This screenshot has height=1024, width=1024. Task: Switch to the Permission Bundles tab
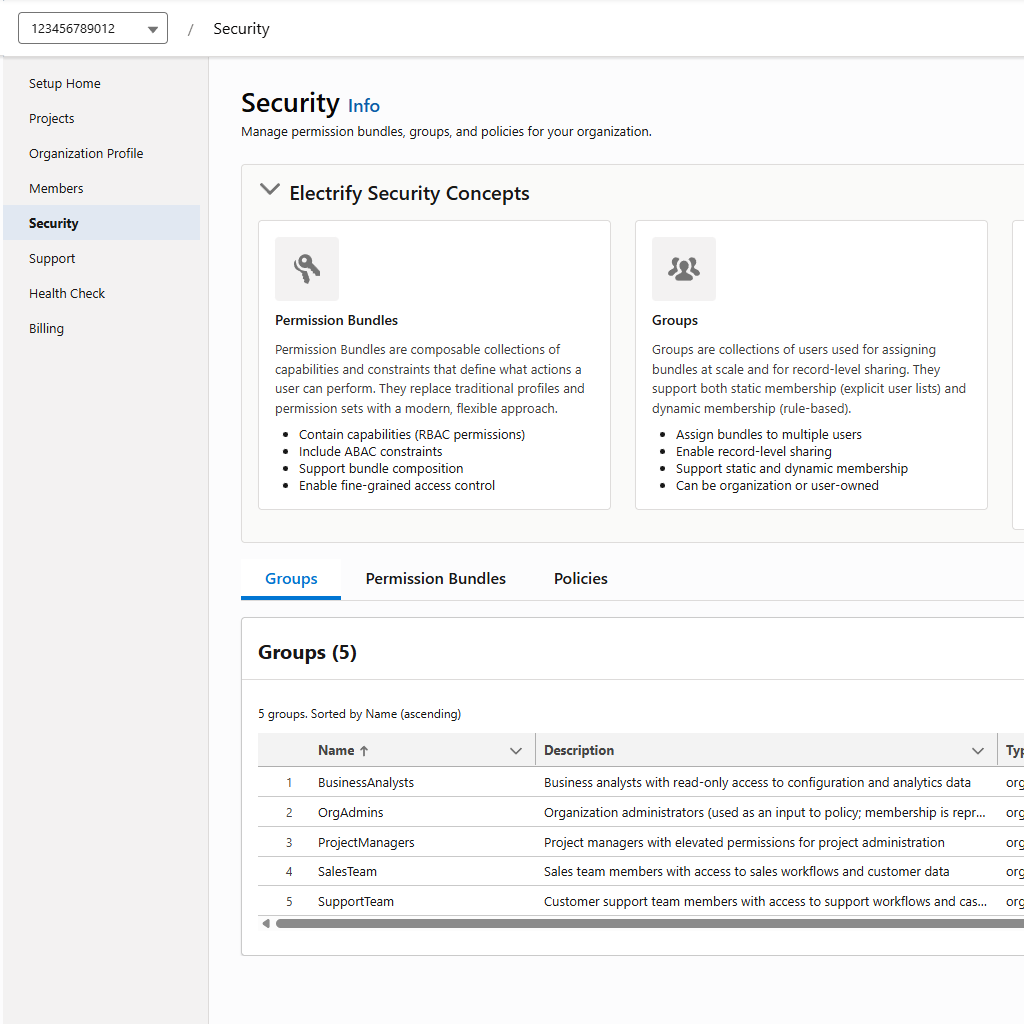pyautogui.click(x=435, y=578)
